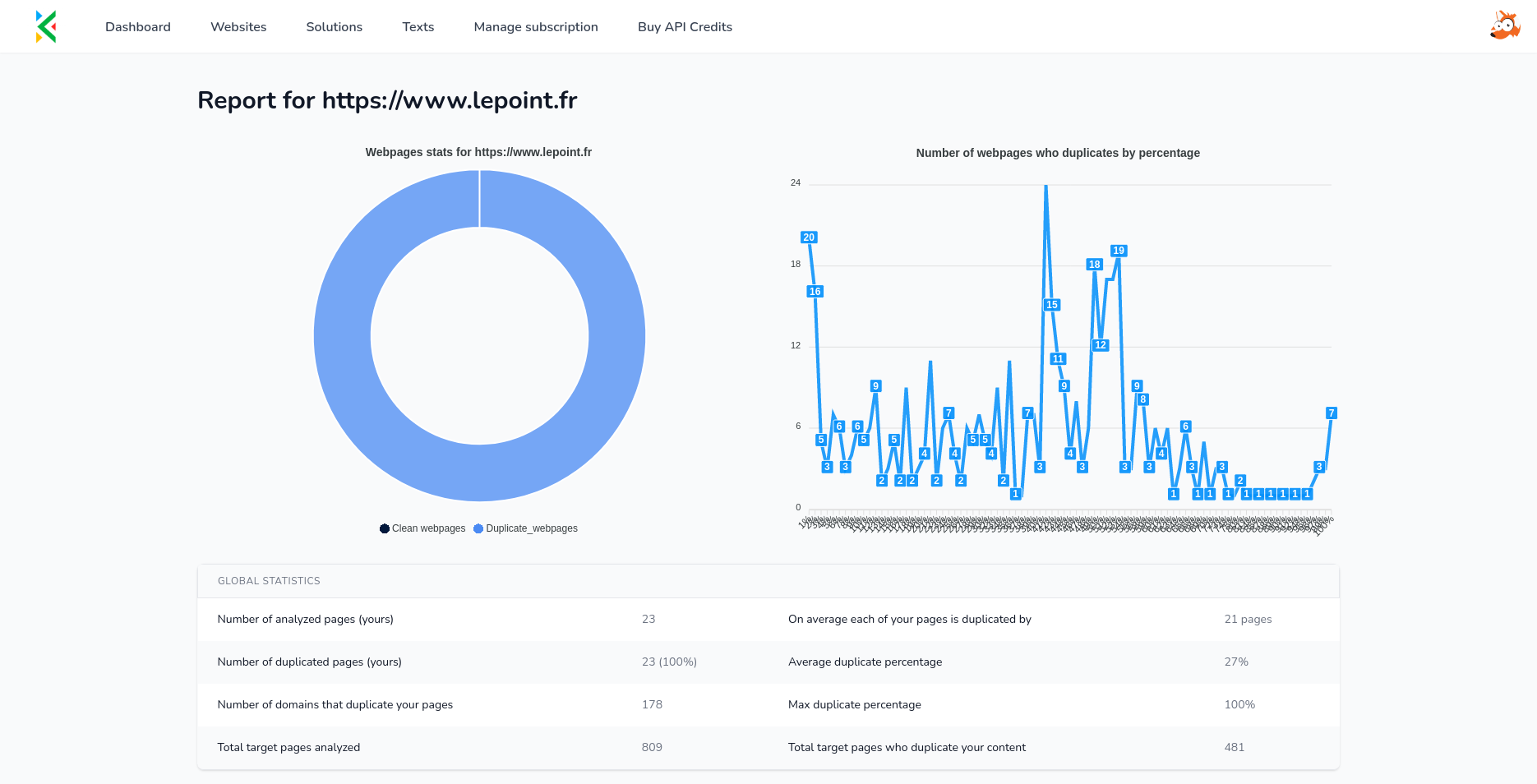Click Max duplicate percentage label
The width and height of the screenshot is (1537, 784).
tap(854, 705)
